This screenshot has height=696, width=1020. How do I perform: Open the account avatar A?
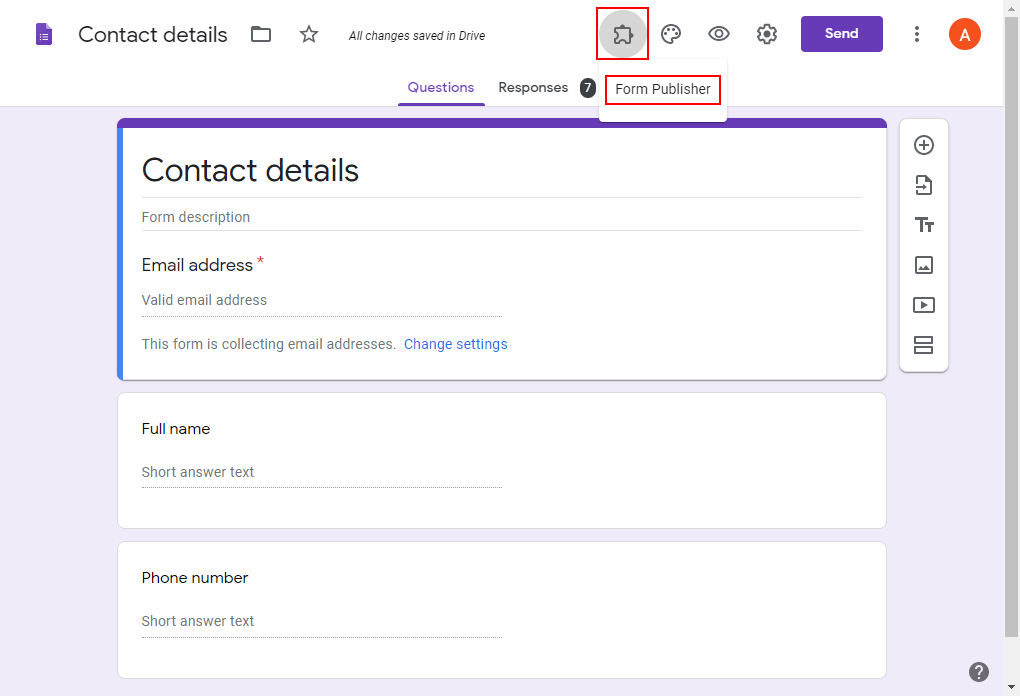coord(965,34)
